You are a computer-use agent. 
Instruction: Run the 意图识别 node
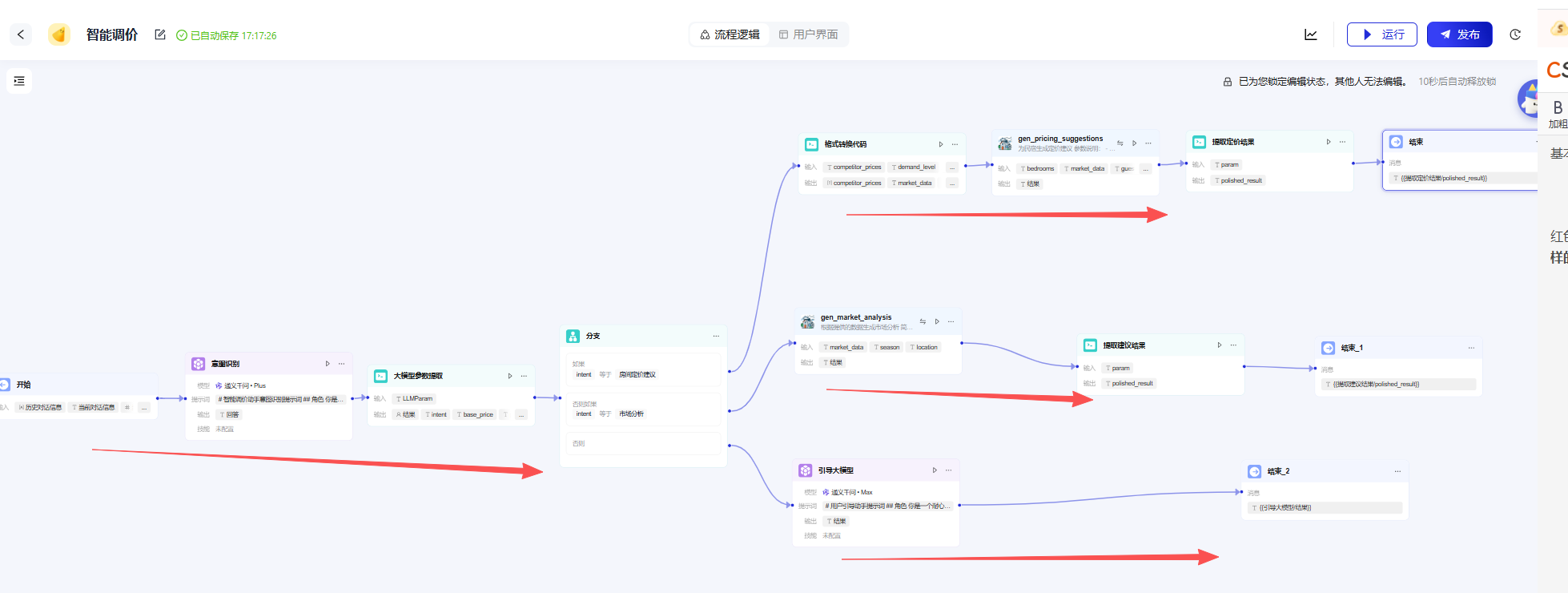pyautogui.click(x=328, y=364)
